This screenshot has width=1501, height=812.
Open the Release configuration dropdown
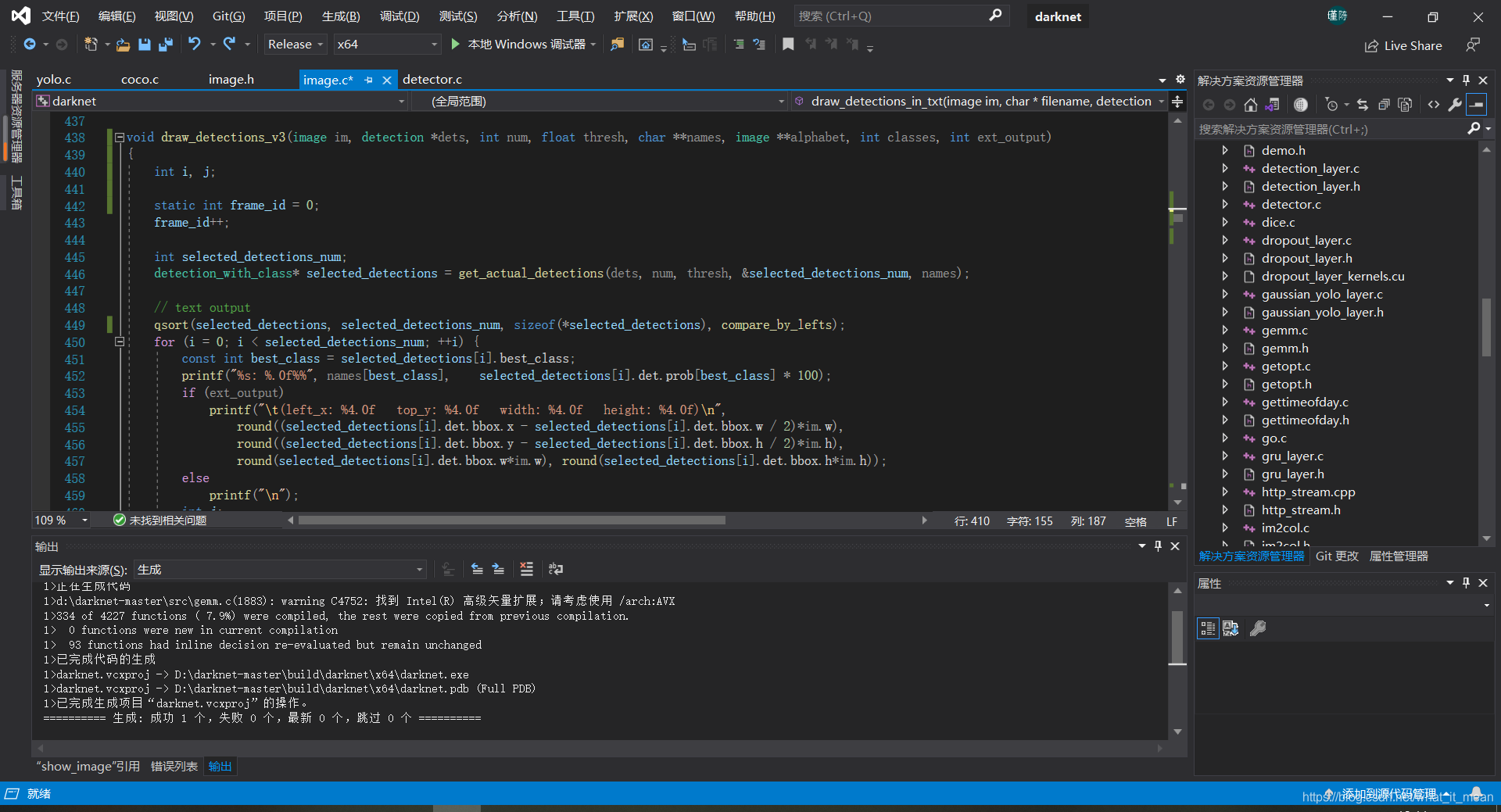296,45
